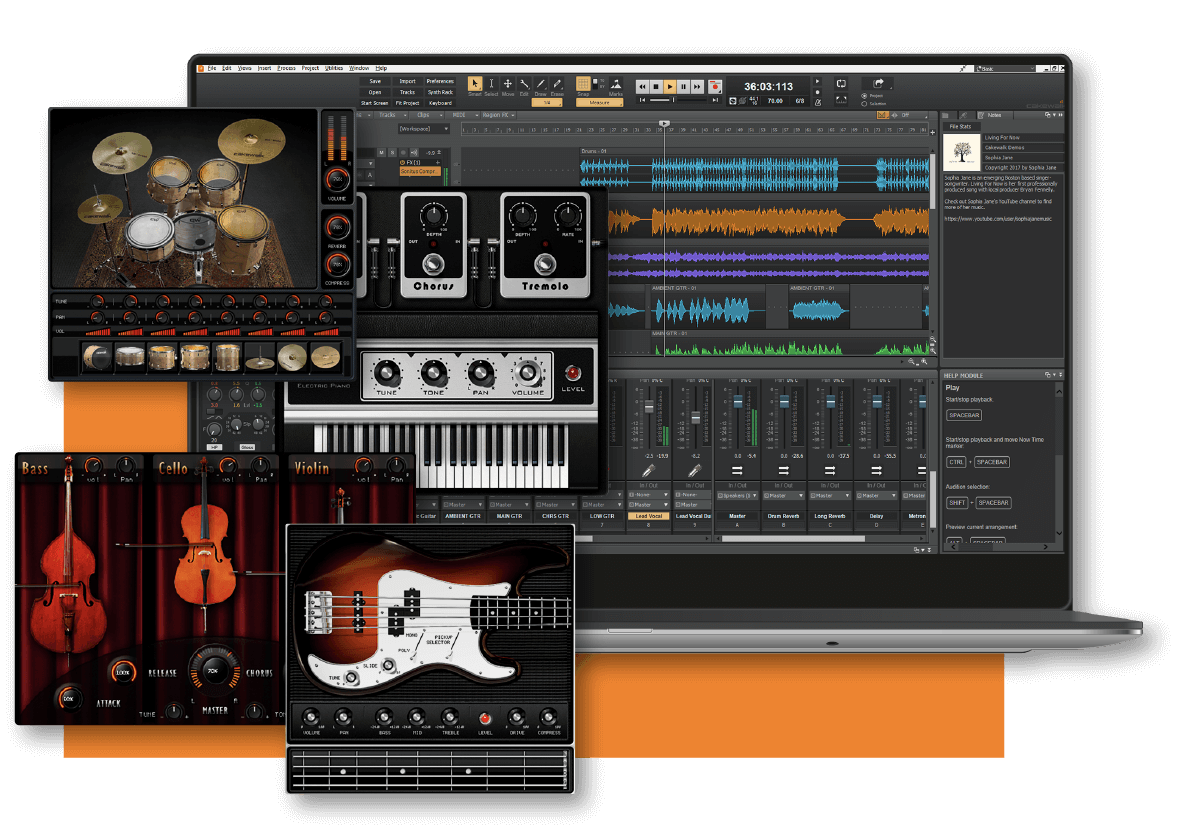
Task: Click the Record button in transport
Action: click(x=715, y=87)
